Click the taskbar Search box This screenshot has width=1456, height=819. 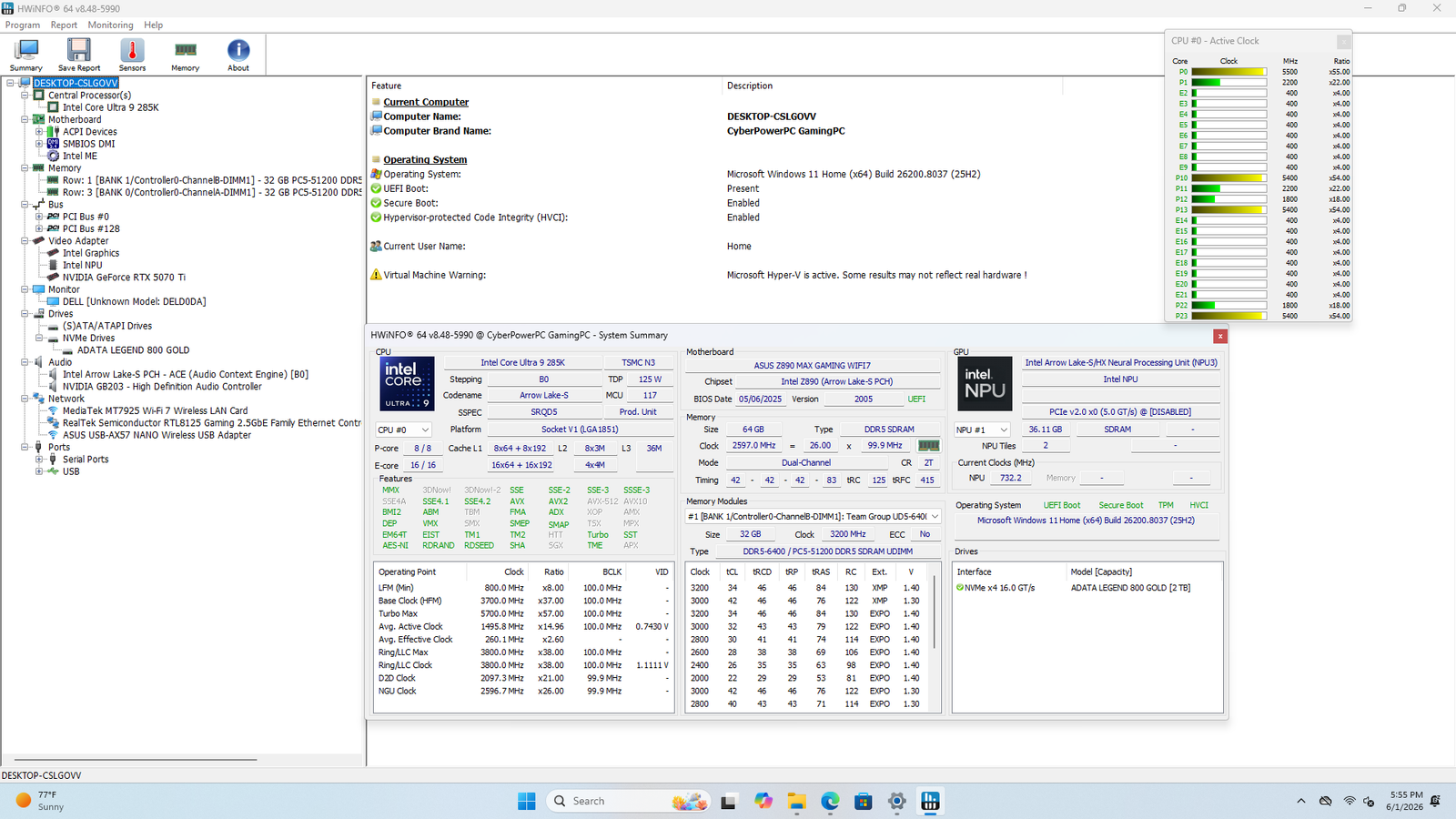(x=628, y=801)
